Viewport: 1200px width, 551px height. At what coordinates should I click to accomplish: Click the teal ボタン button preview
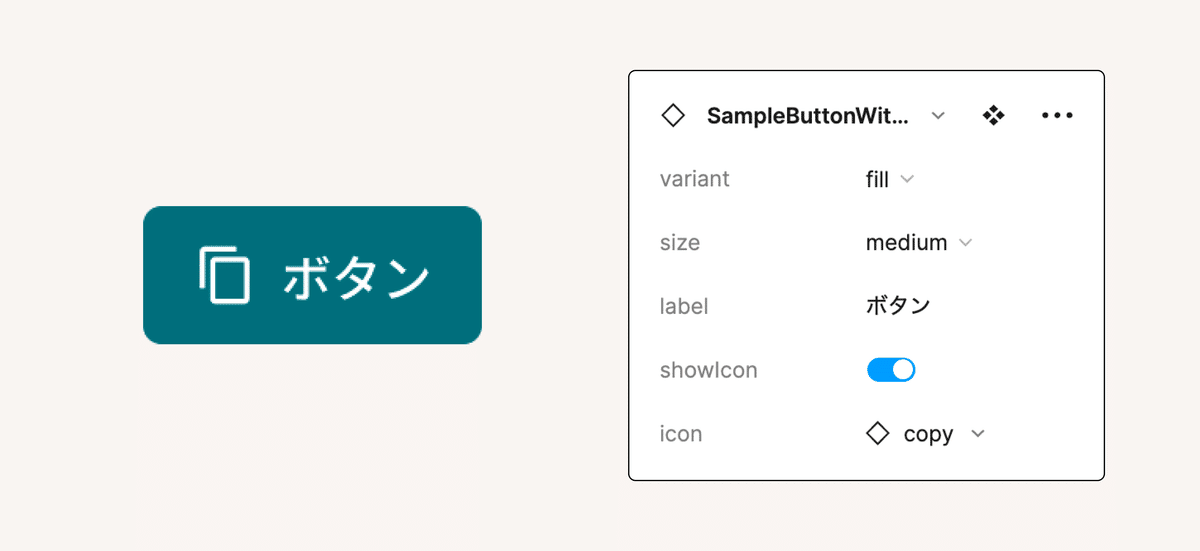(x=312, y=275)
